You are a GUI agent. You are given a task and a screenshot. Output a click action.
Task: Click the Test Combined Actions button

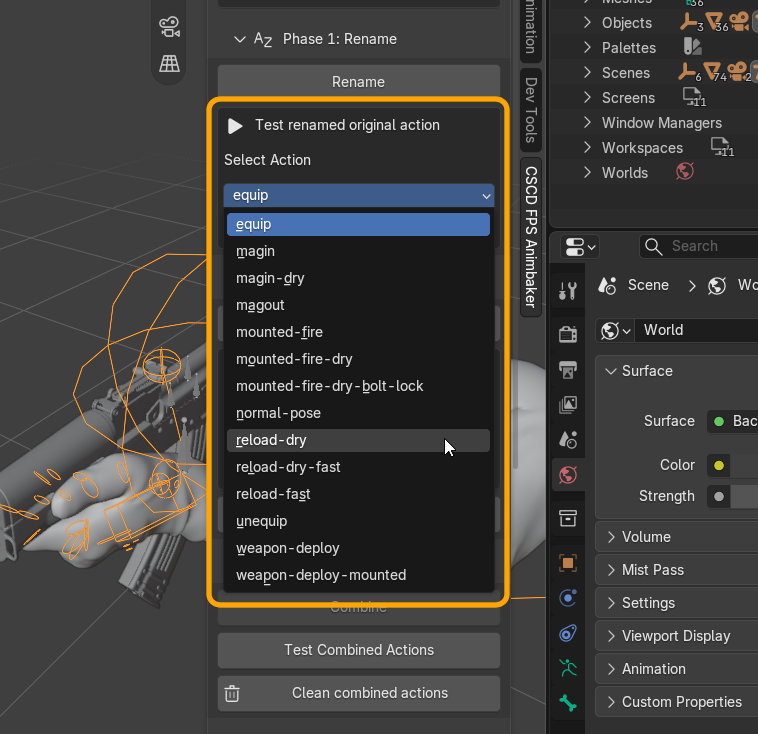pos(359,650)
